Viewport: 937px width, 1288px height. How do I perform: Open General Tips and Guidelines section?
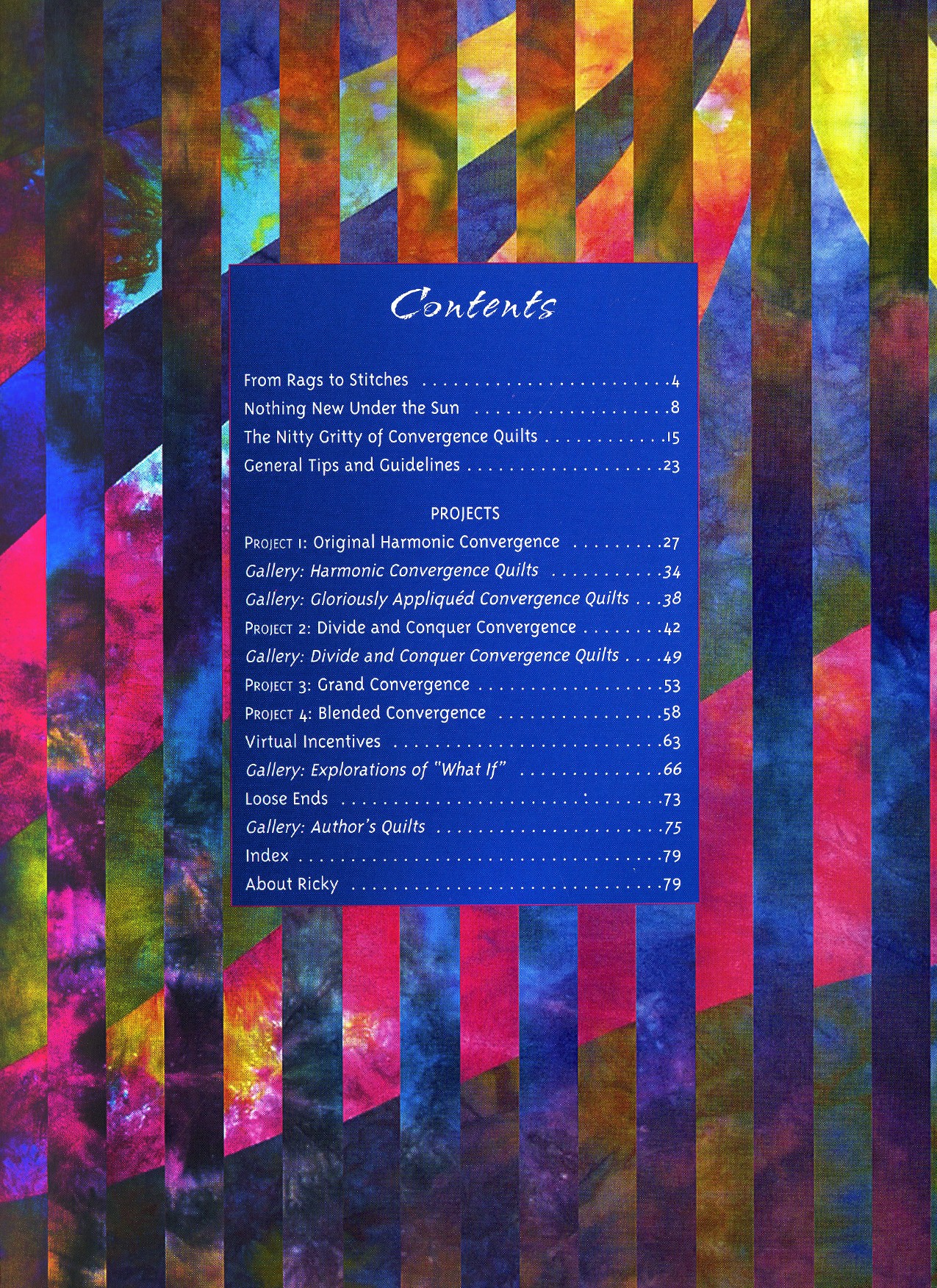pos(351,465)
